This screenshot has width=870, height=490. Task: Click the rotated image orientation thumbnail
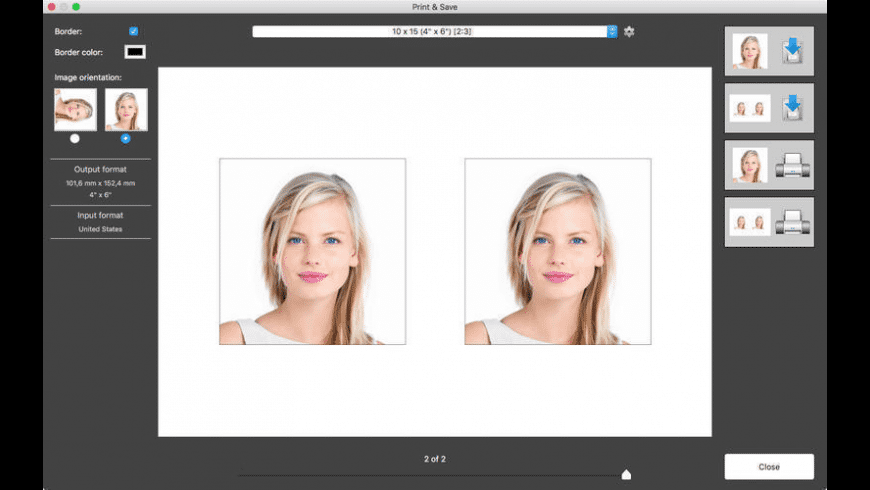(x=75, y=109)
